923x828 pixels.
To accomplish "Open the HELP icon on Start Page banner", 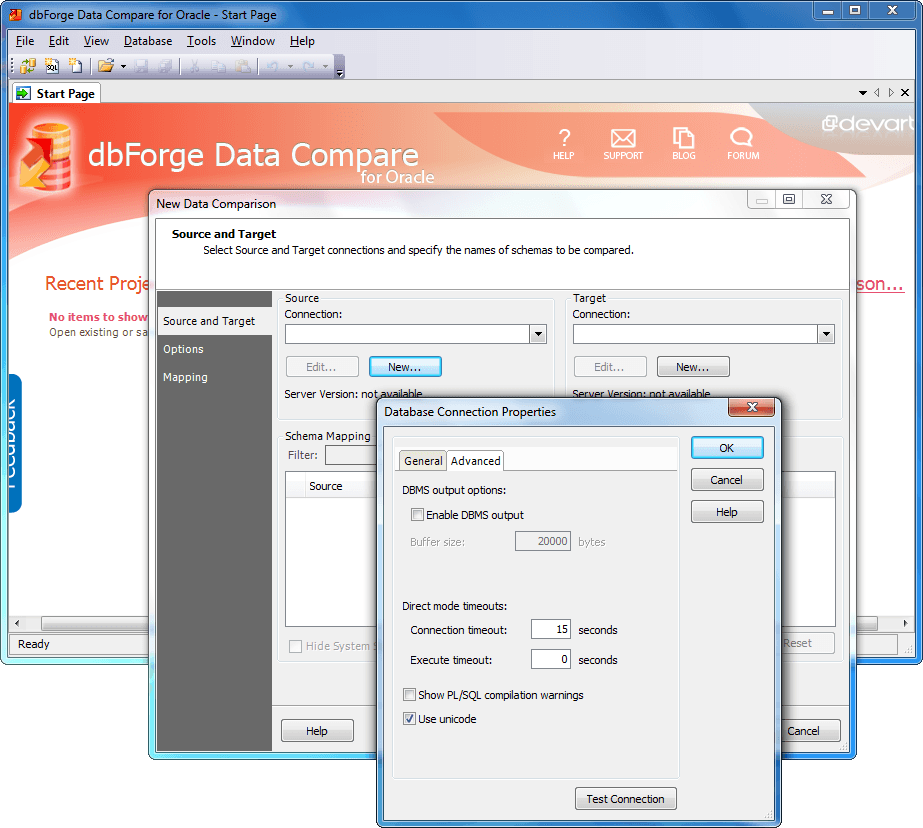I will [563, 144].
